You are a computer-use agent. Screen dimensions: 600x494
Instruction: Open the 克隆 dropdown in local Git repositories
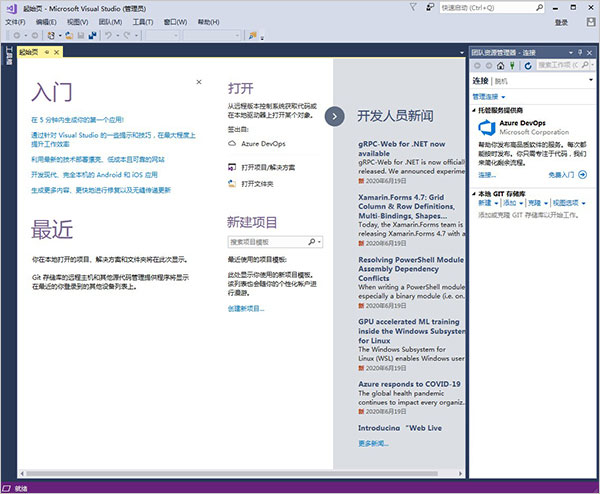[538, 203]
